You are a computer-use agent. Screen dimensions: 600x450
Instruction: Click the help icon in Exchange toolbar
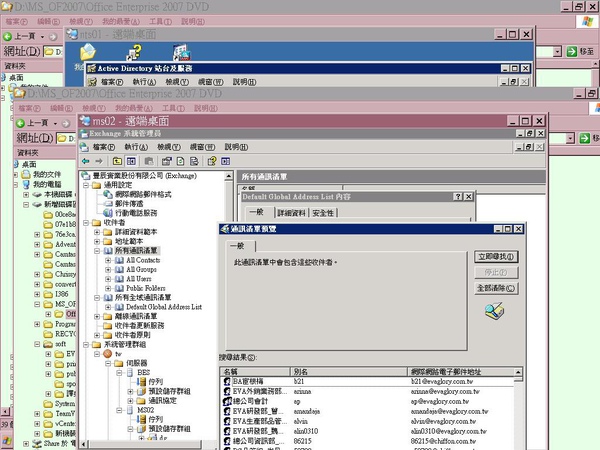[212, 161]
